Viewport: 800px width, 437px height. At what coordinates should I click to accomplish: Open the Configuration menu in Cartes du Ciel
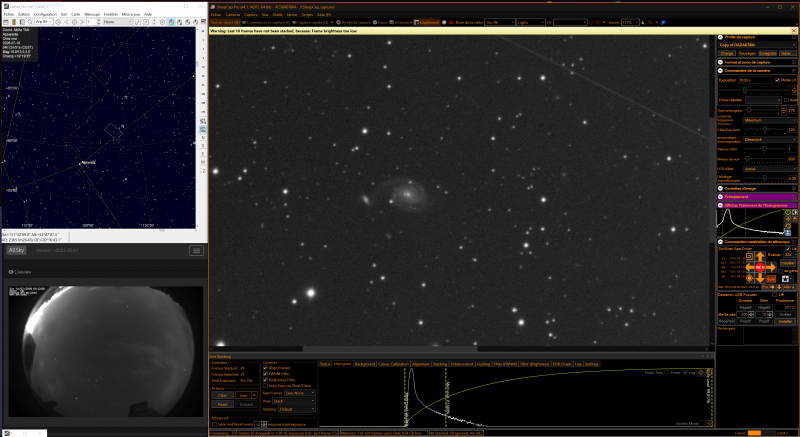45,14
